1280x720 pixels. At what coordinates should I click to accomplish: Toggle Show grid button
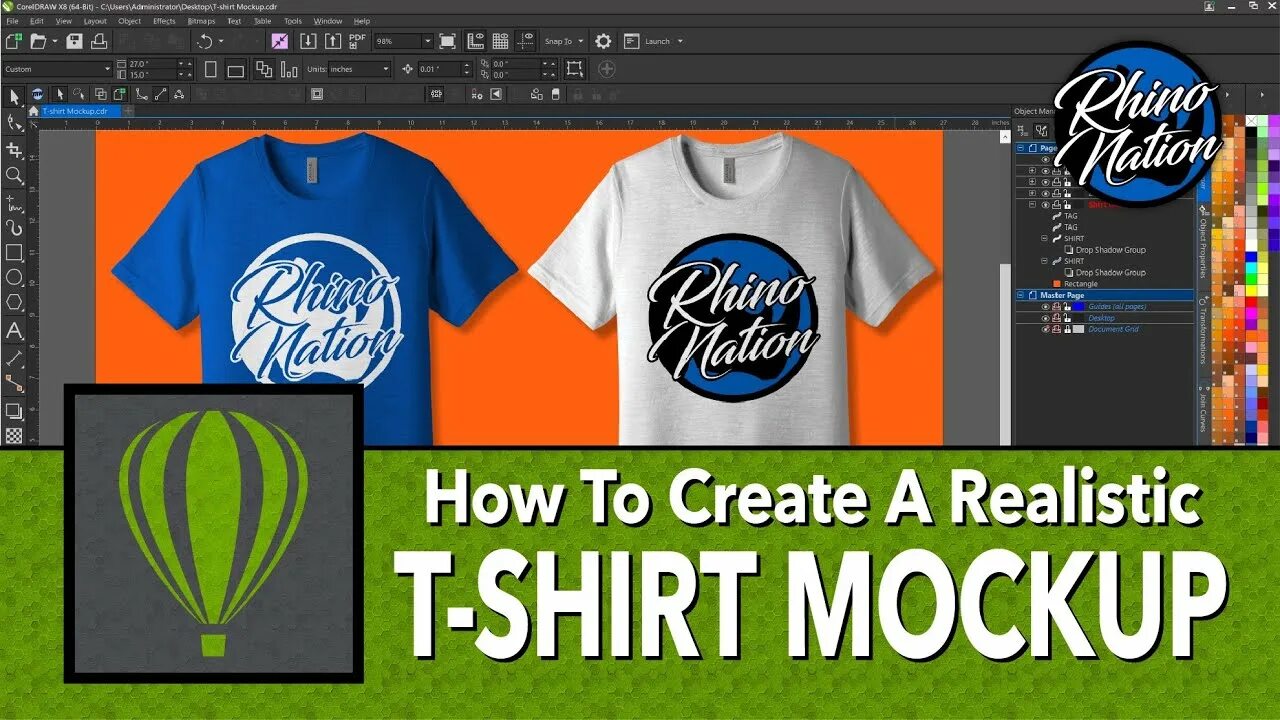[500, 41]
